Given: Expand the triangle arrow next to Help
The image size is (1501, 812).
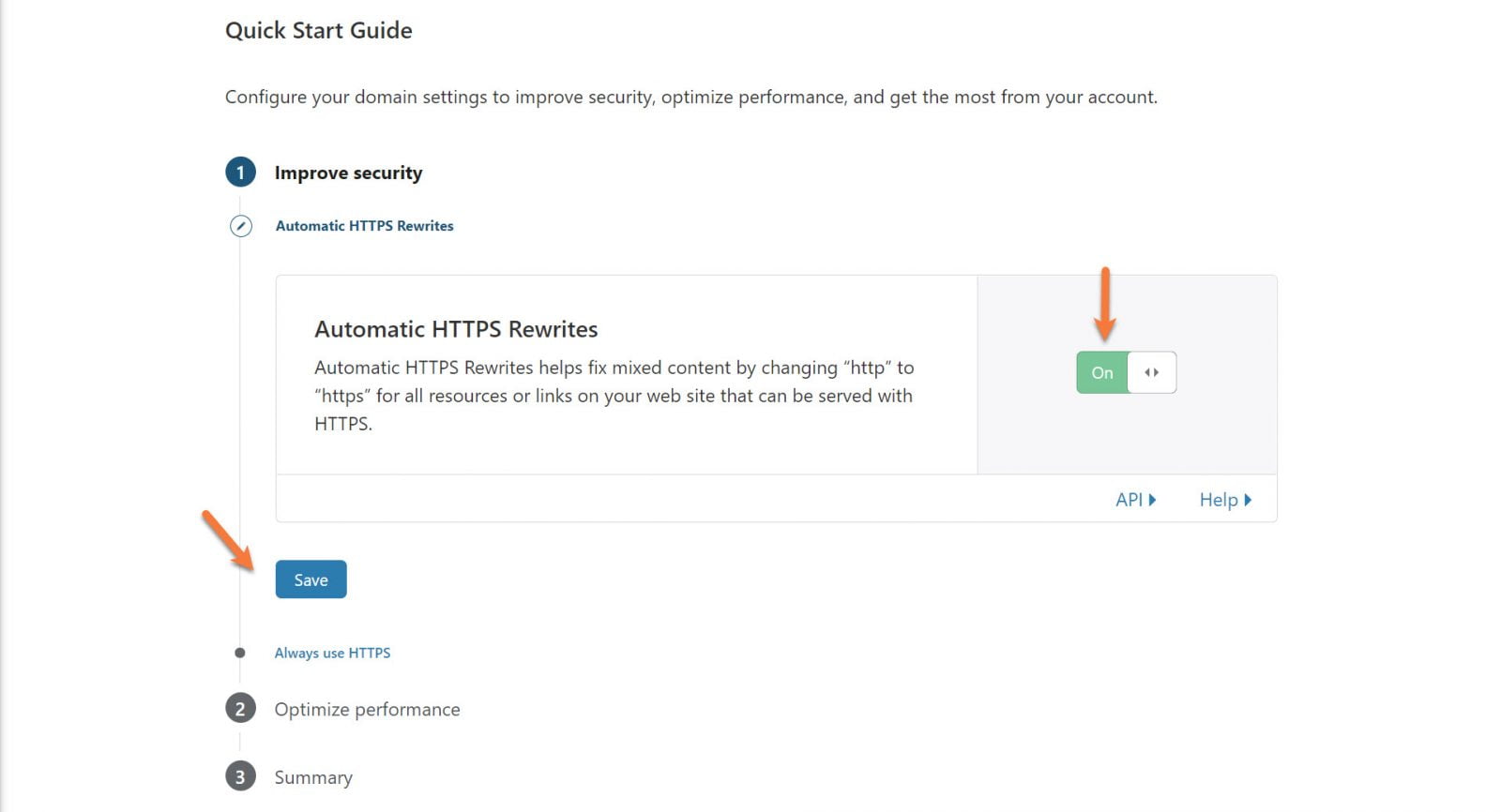Looking at the screenshot, I should point(1248,500).
